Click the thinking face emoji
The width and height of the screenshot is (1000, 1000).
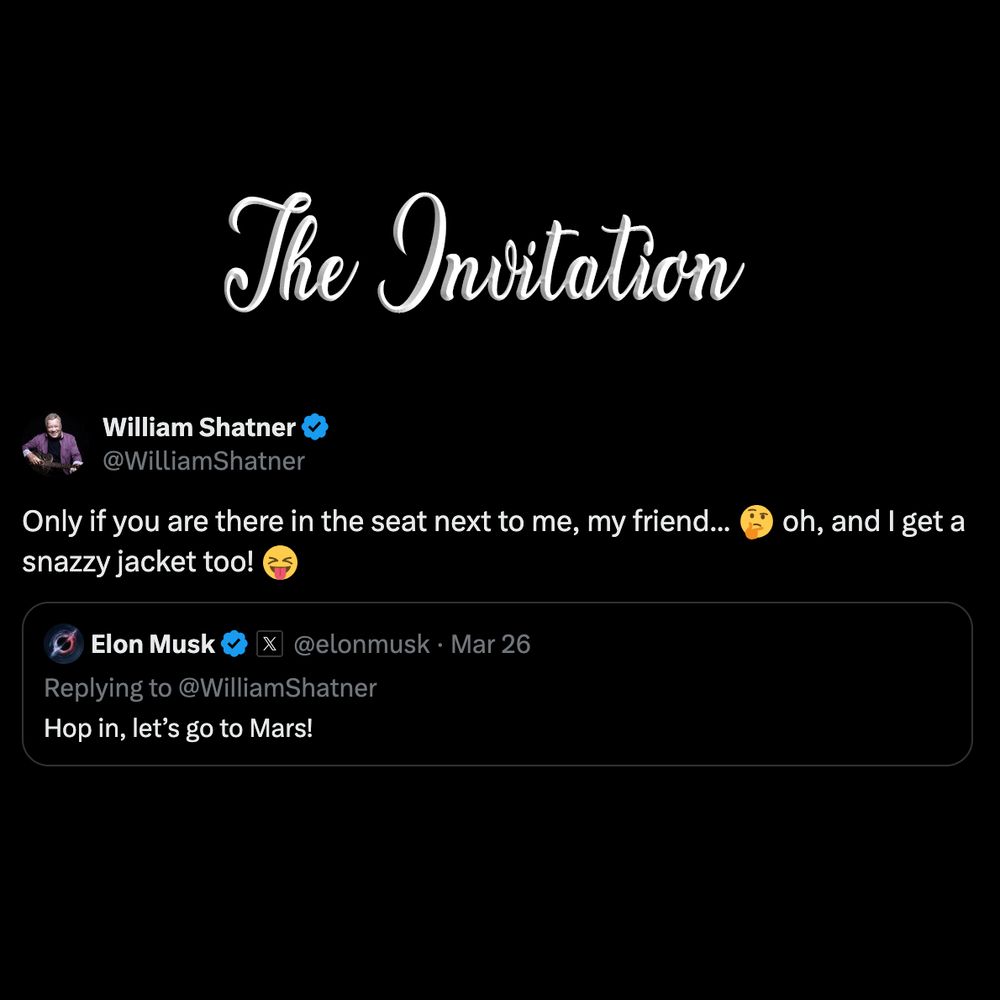point(756,522)
